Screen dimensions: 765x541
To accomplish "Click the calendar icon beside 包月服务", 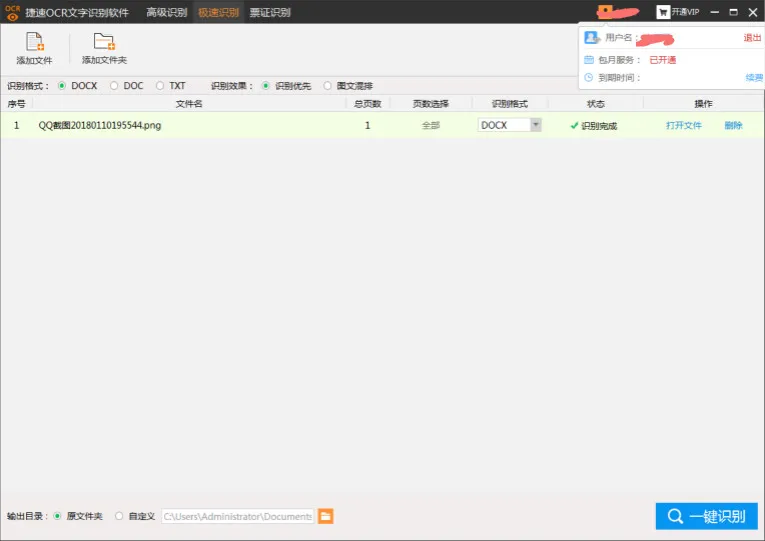I will tap(589, 60).
